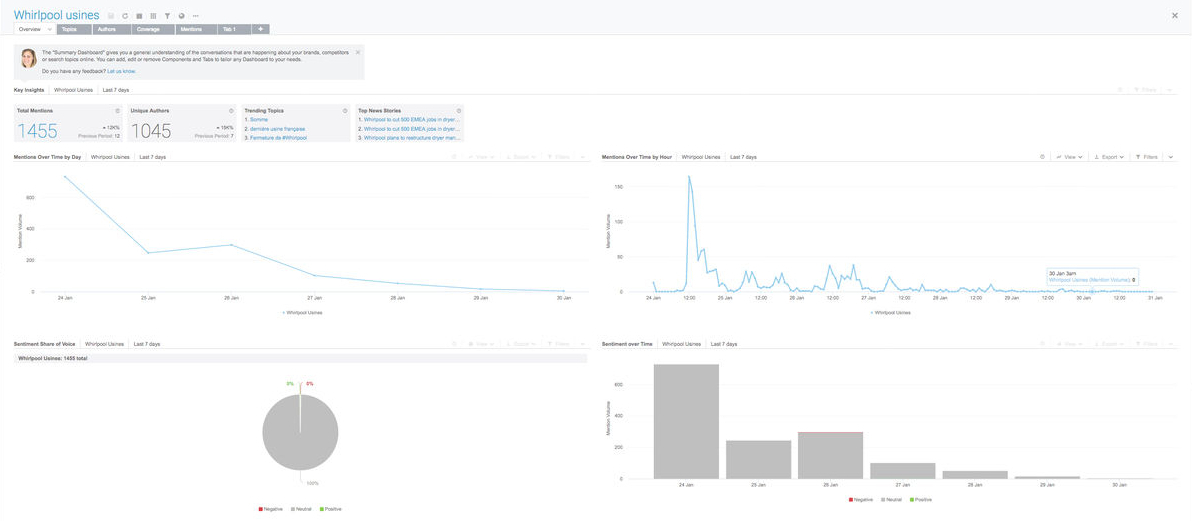The image size is (1192, 521).
Task: Click the grid layout icon in header
Action: pyautogui.click(x=153, y=16)
